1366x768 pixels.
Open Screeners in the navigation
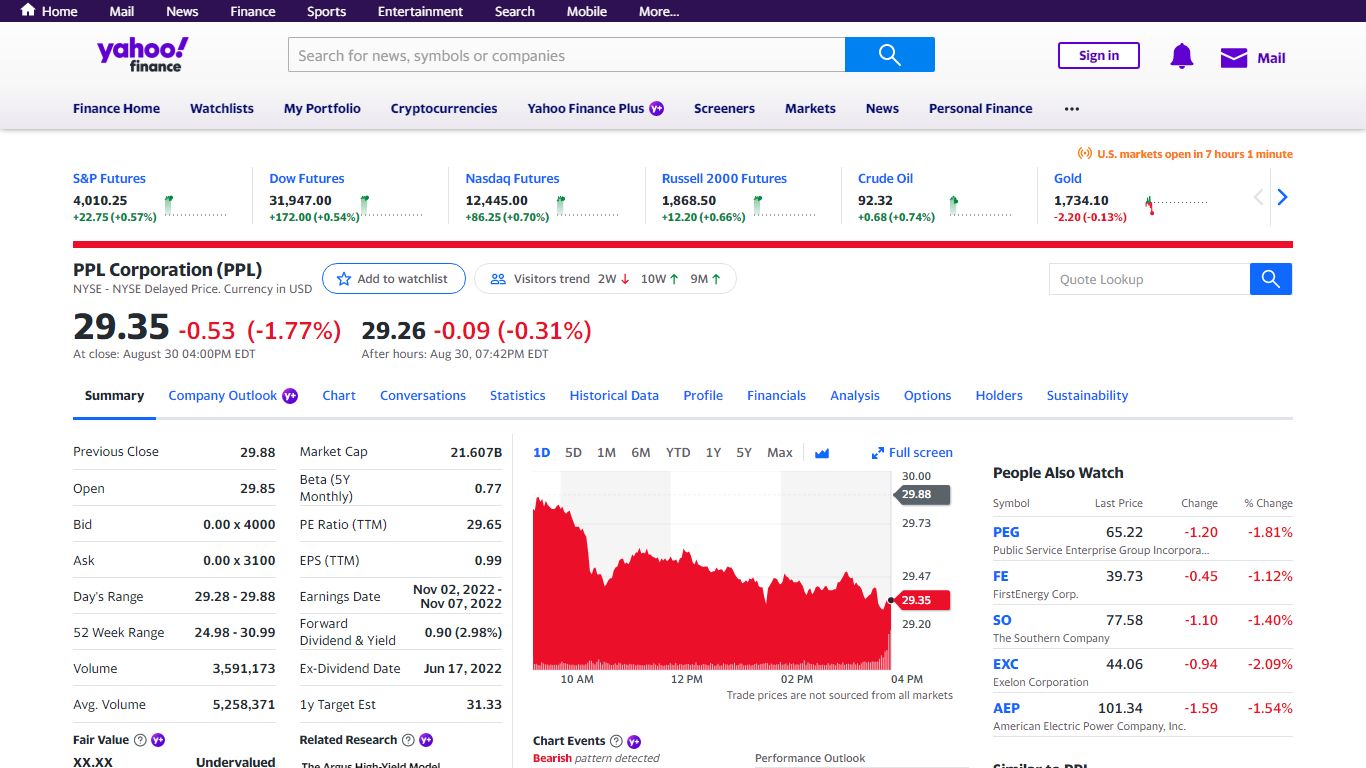coord(724,108)
